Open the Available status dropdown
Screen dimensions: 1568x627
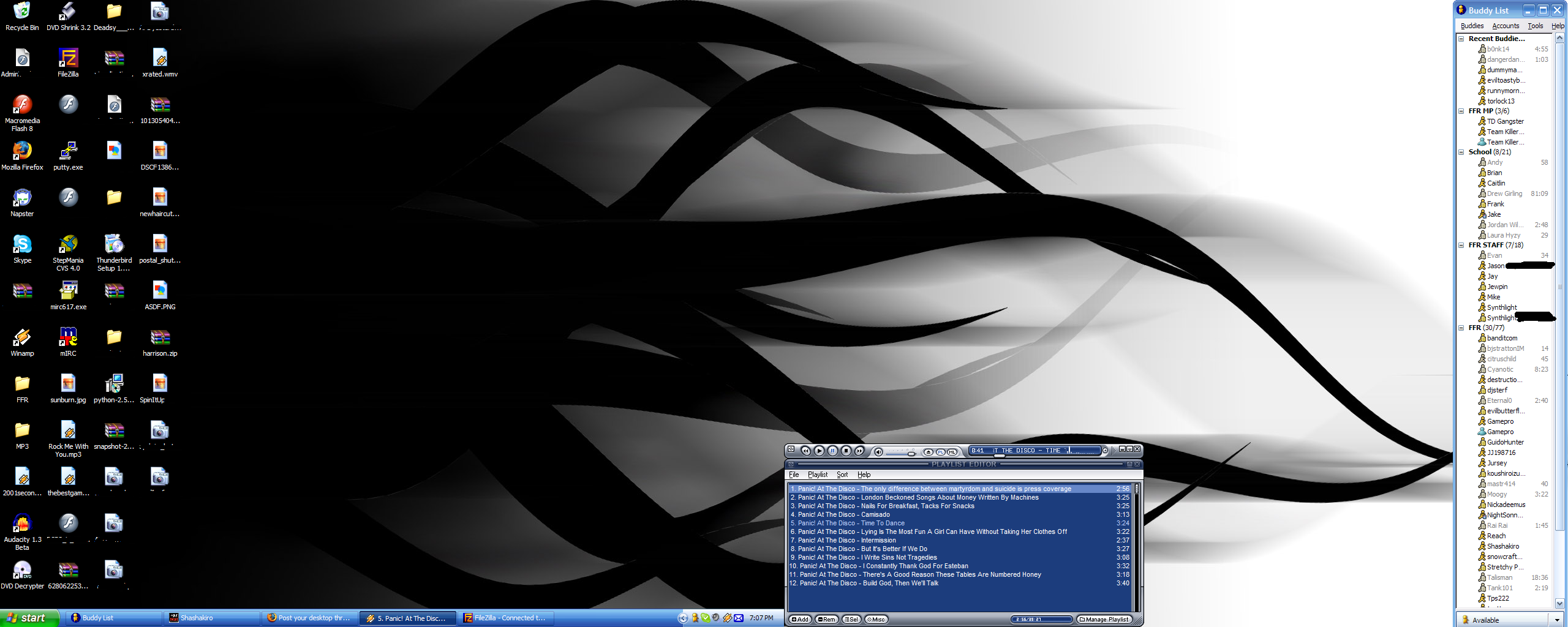[x=1556, y=620]
